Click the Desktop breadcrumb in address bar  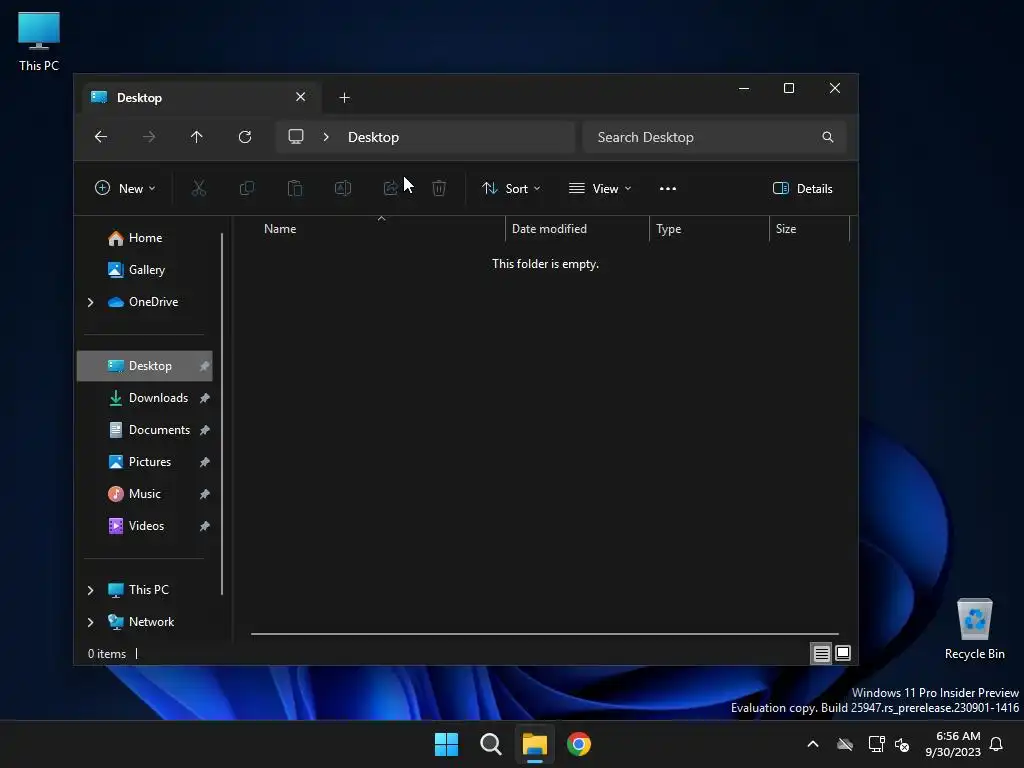(x=373, y=137)
